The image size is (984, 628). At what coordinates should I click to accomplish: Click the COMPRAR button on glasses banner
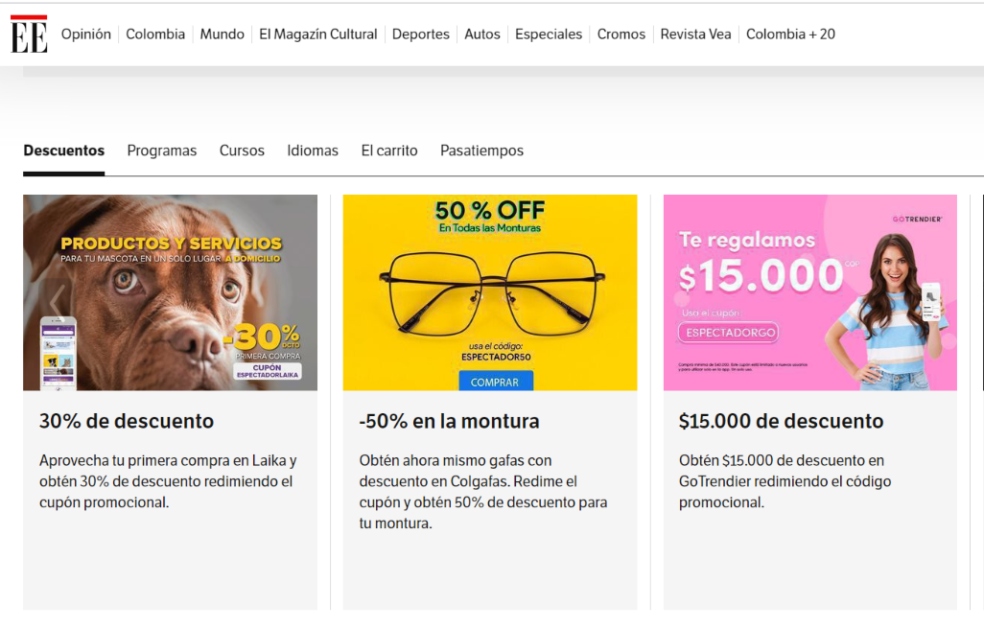tap(495, 381)
